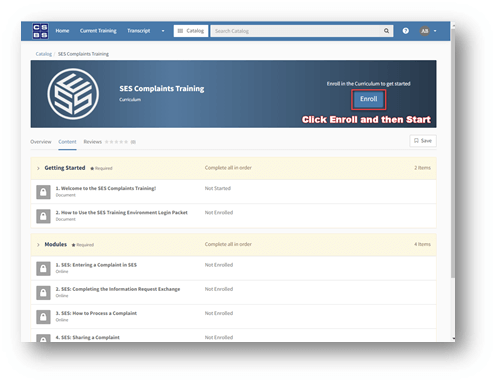Viewport: 497px width, 384px height.
Task: Click the SES curriculum logo
Action: (x=73, y=94)
